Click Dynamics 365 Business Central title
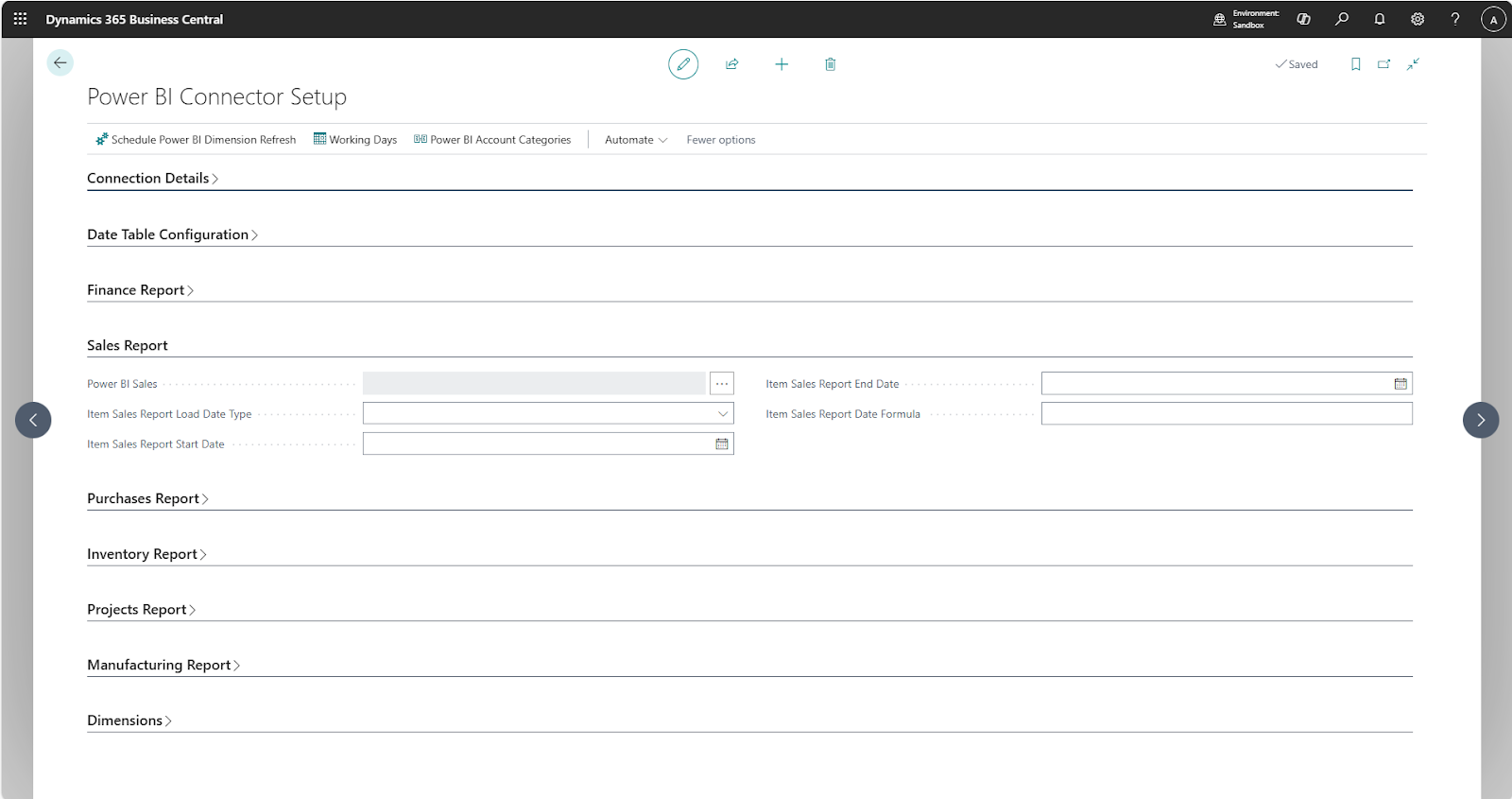The image size is (1512, 799). tap(134, 19)
